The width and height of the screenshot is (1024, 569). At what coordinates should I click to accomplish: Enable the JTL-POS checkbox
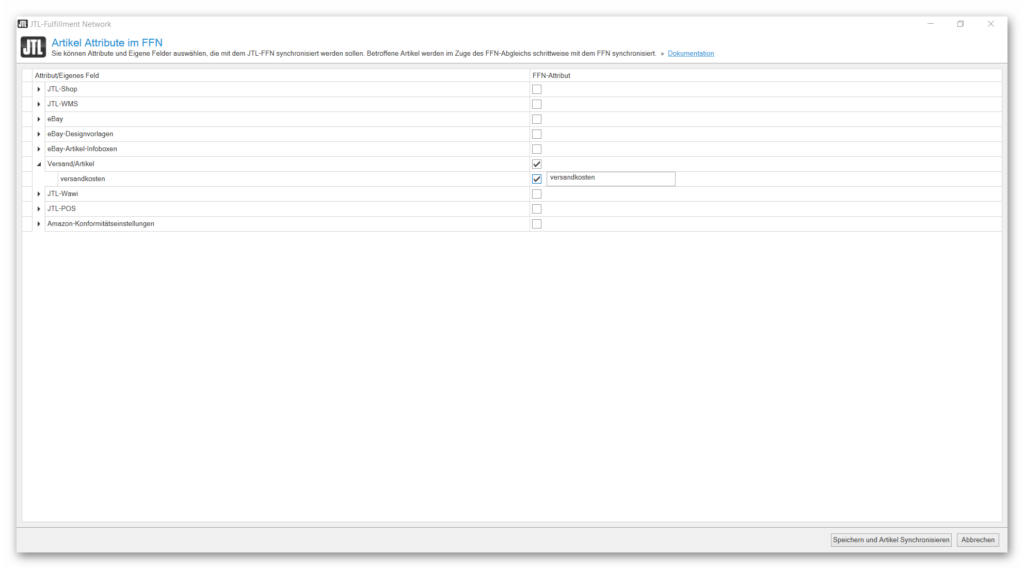coord(537,209)
